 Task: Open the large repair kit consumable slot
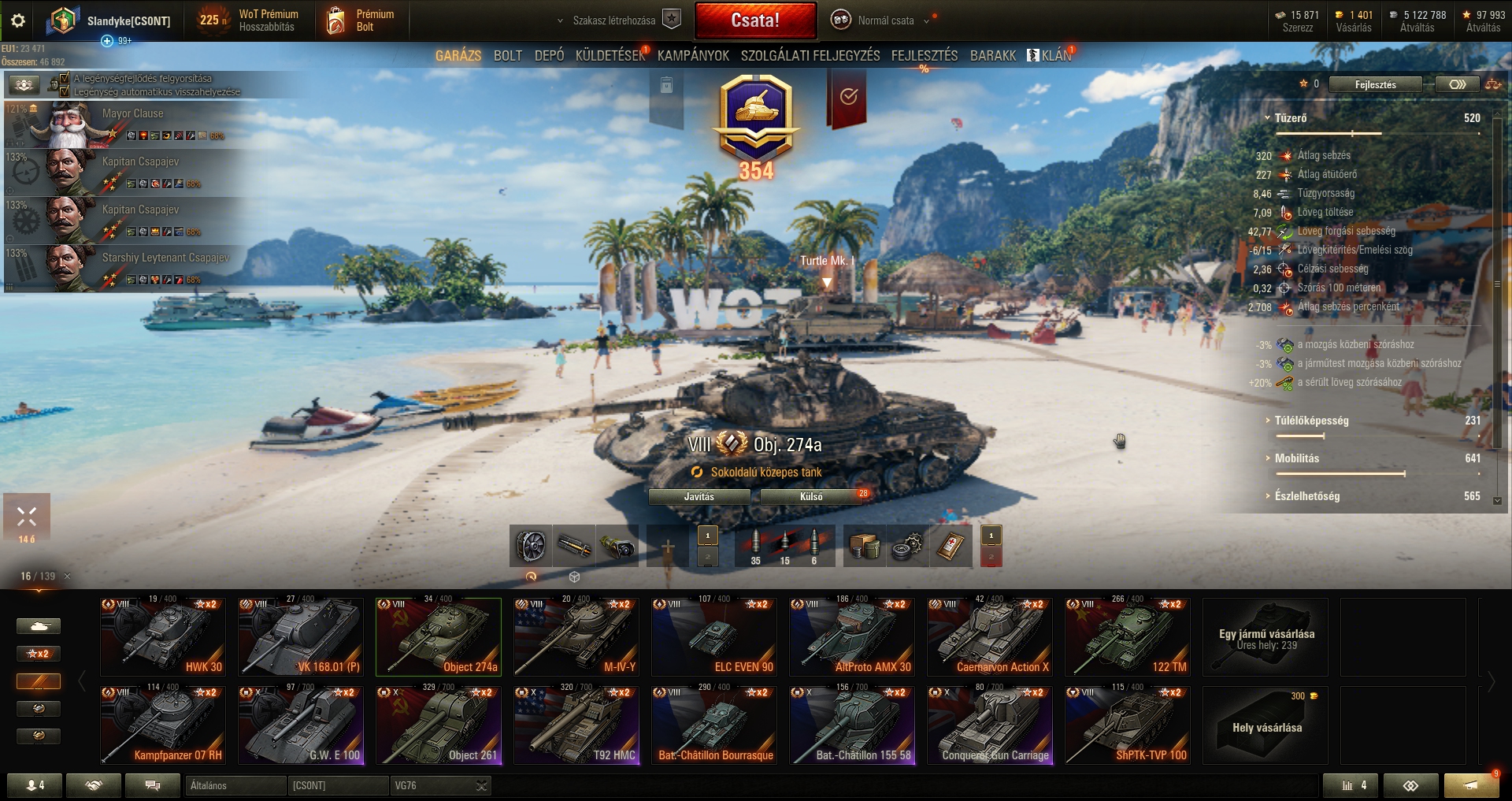tap(907, 546)
